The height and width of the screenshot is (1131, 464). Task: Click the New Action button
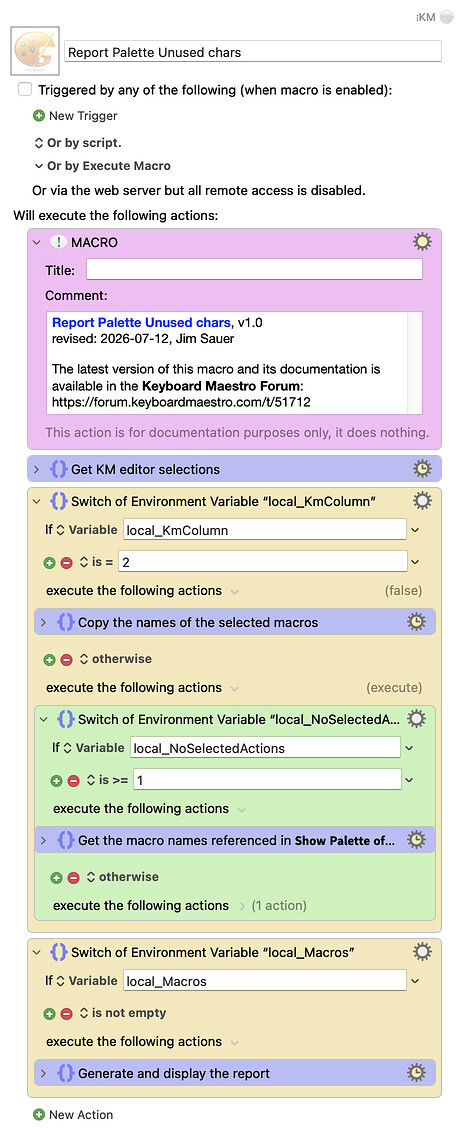[74, 1114]
